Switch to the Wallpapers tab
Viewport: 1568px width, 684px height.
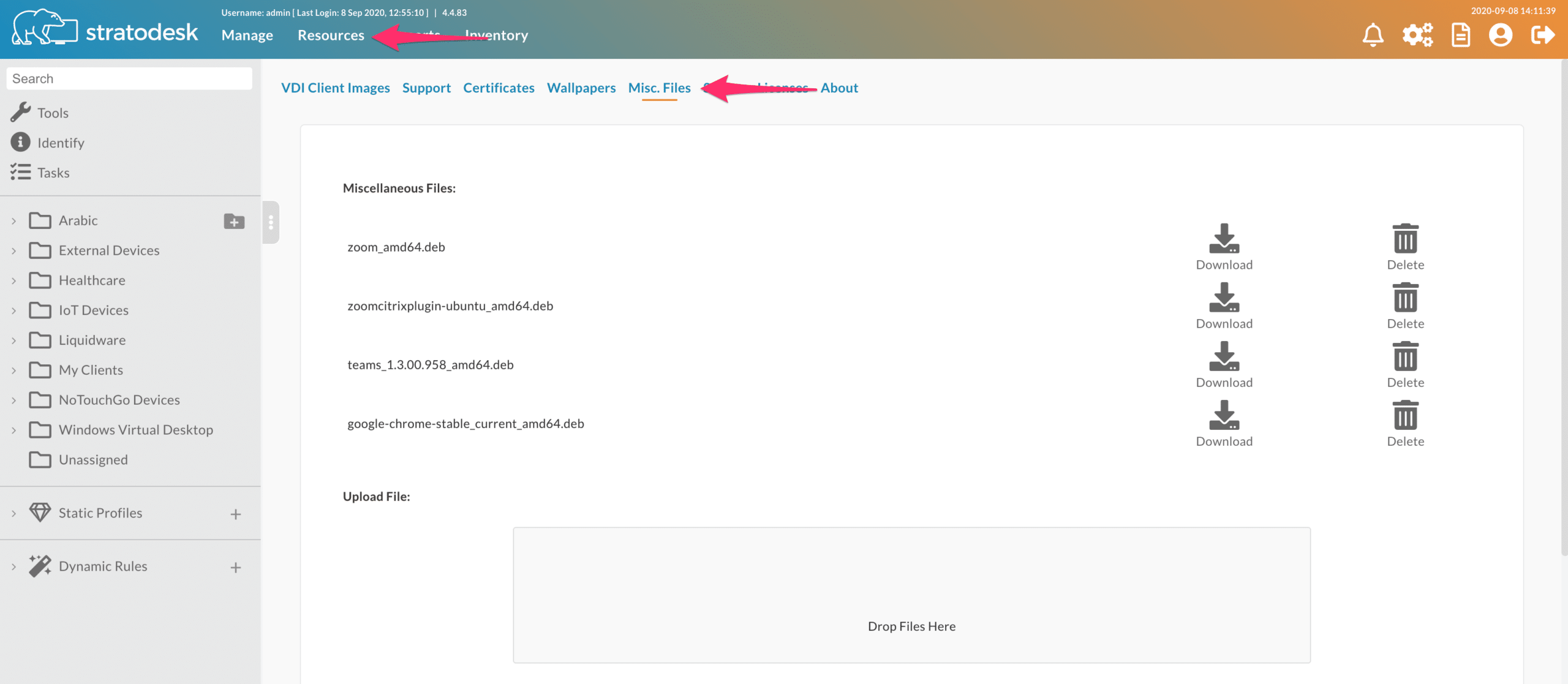581,87
